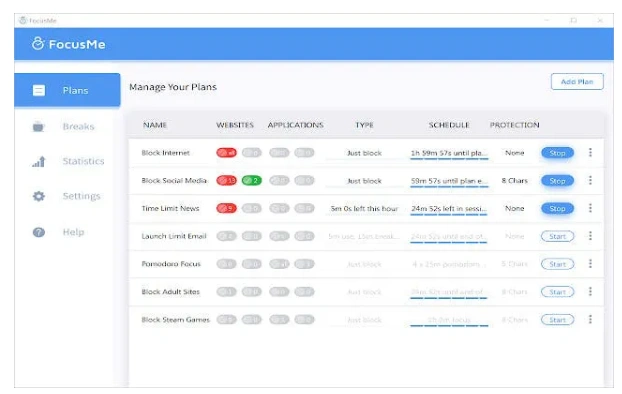Click first applications badge for Launch Limit Email

click(x=279, y=236)
